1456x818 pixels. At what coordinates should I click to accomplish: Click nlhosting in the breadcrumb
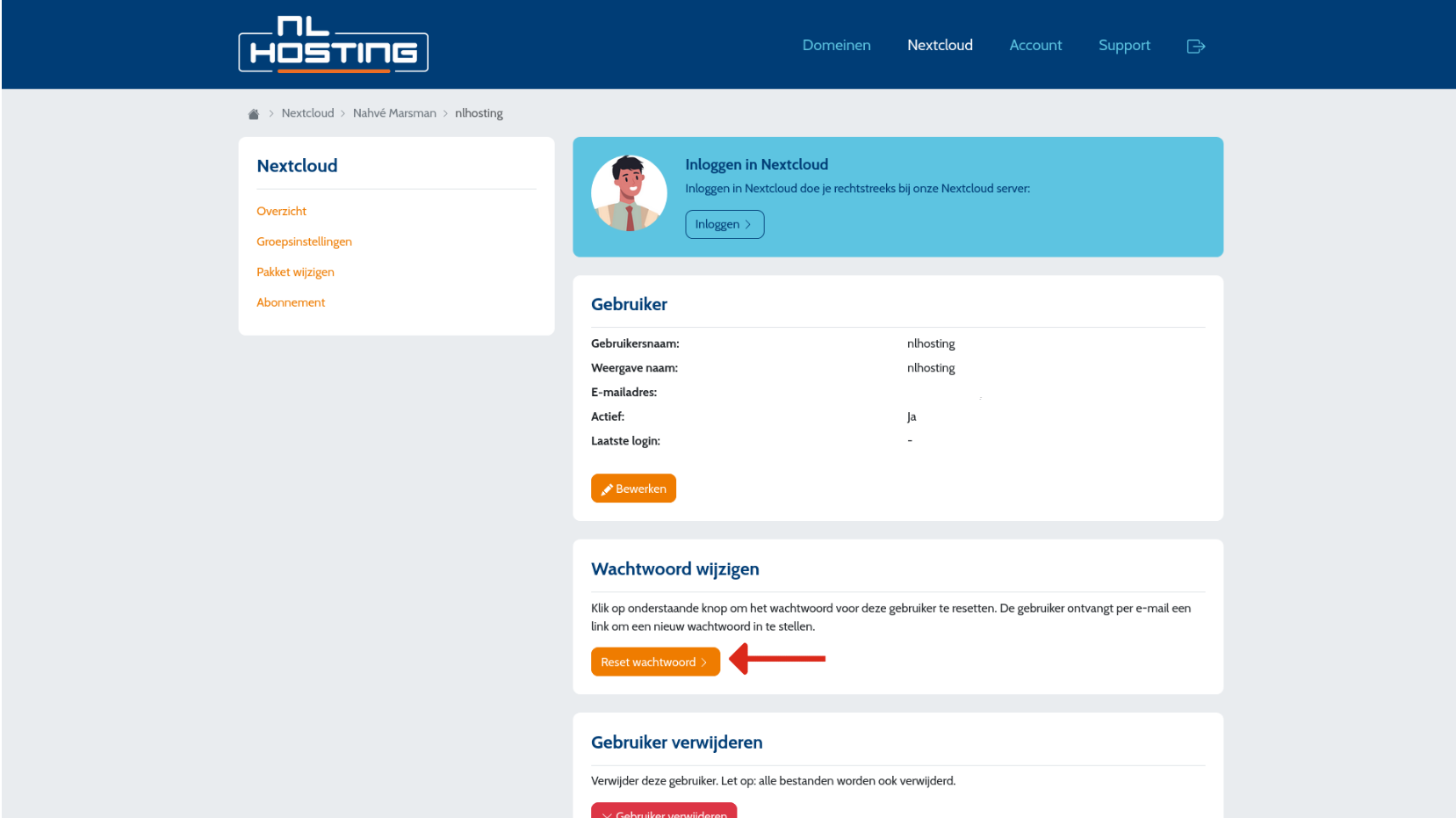(479, 113)
